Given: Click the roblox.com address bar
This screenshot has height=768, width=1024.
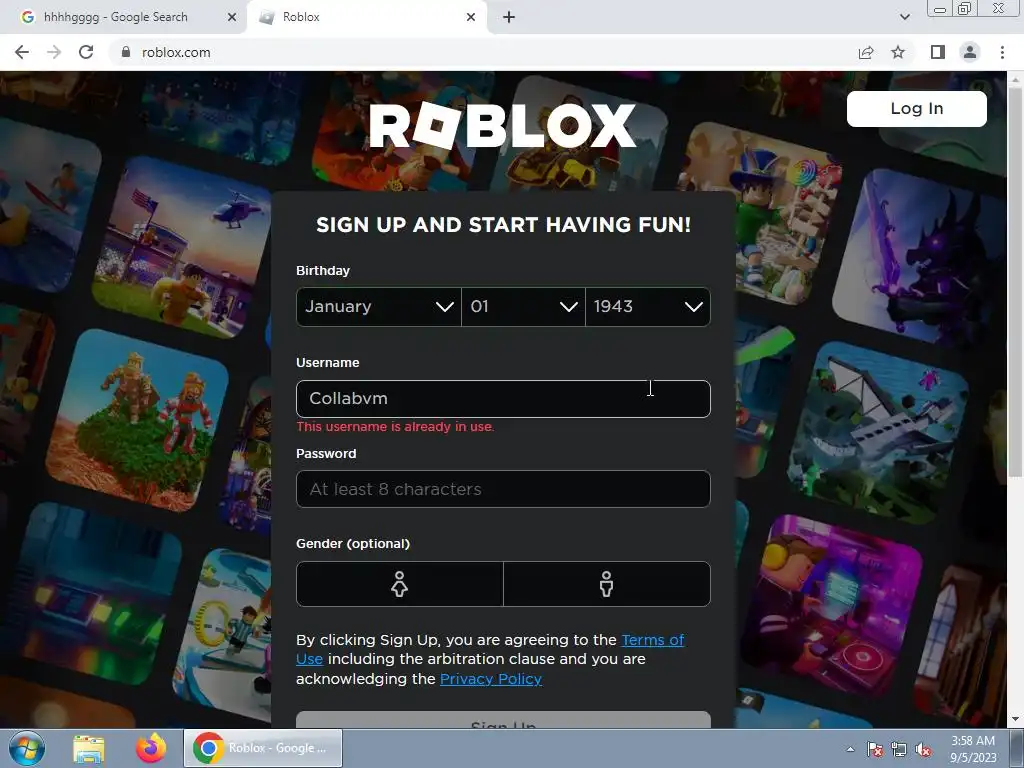Looking at the screenshot, I should click(483, 52).
